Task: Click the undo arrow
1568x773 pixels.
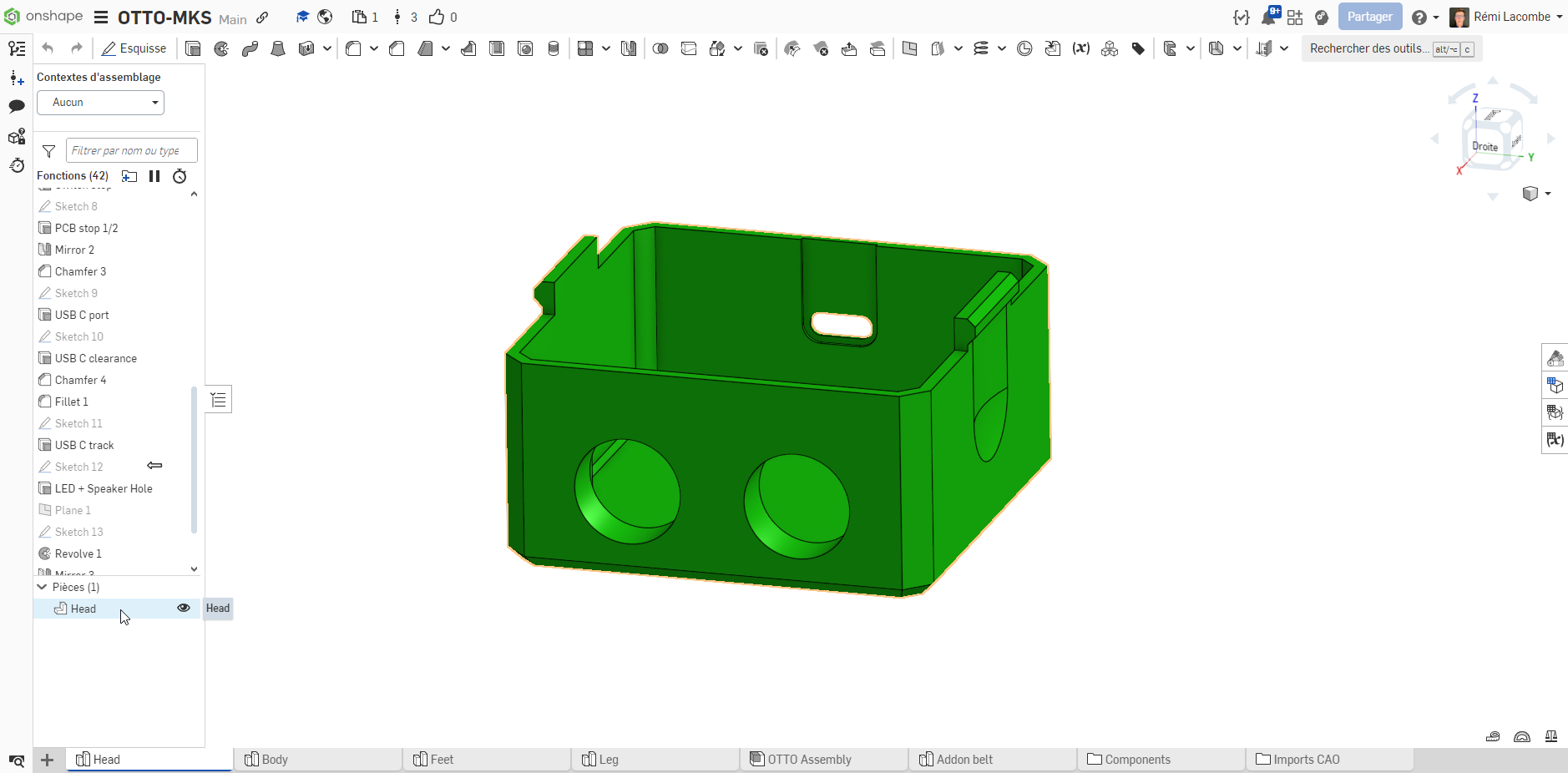Action: click(x=48, y=48)
